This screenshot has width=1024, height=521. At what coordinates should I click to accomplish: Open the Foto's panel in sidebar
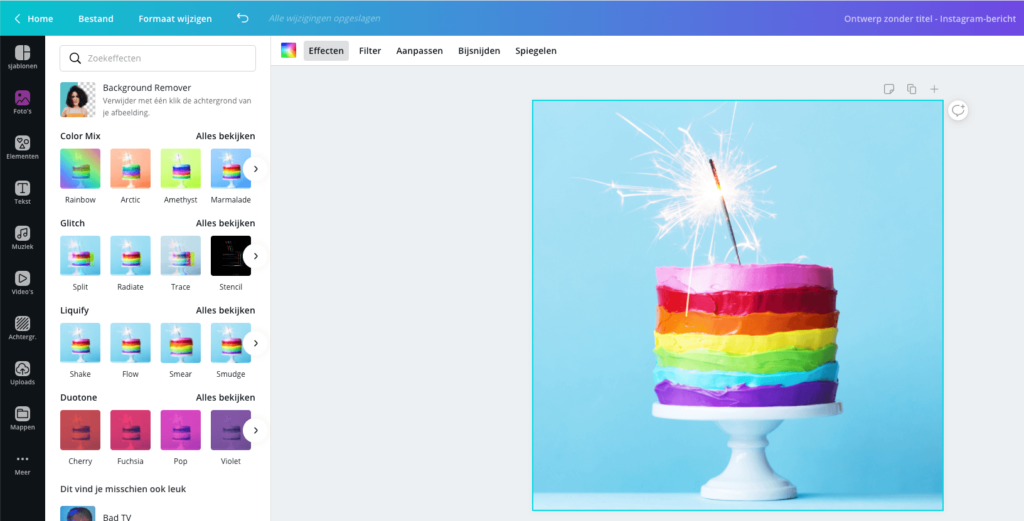22,102
